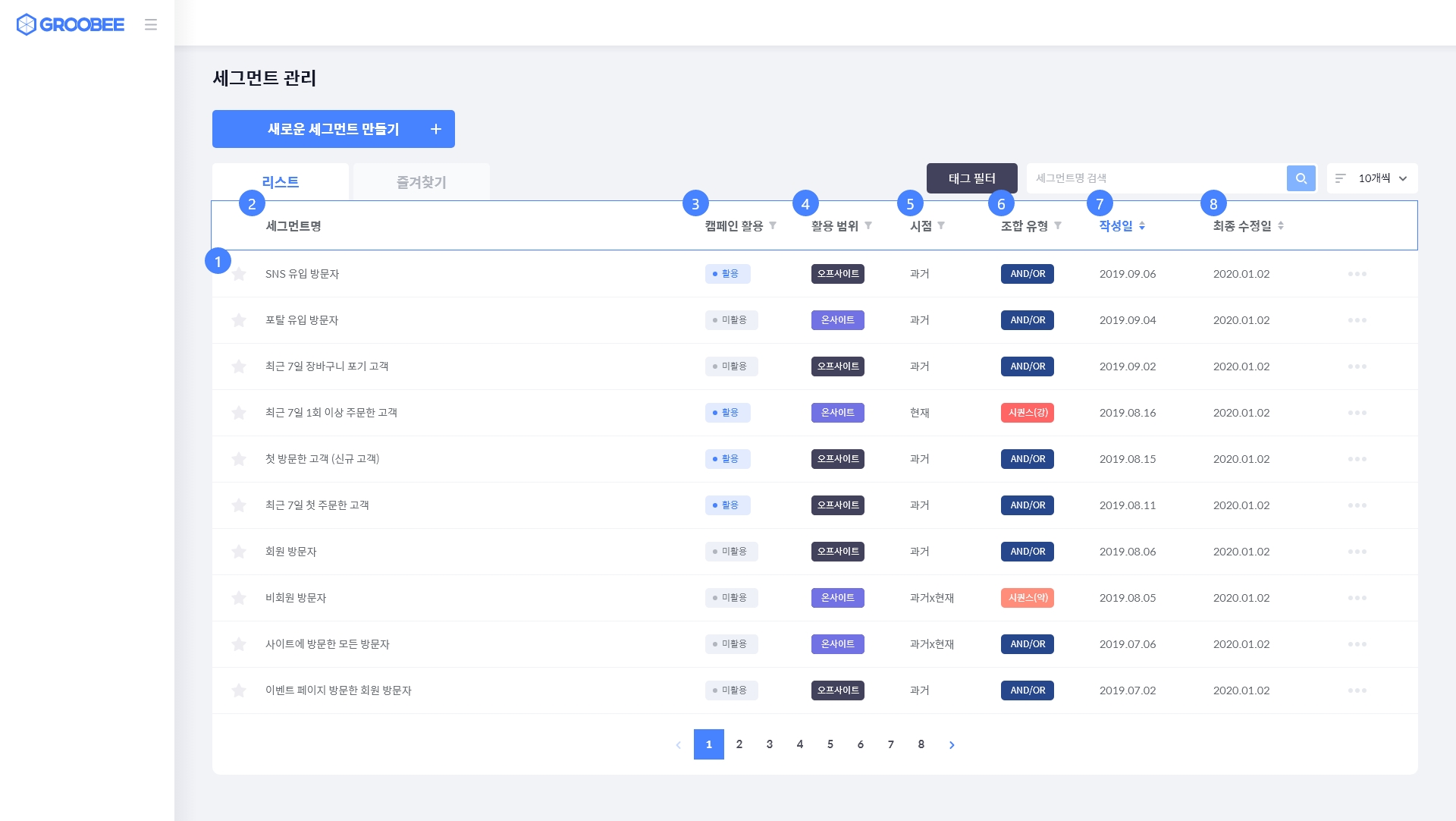Switch to the 즐겨찾기 tab
Screen dimensions: 1456x821
(421, 182)
